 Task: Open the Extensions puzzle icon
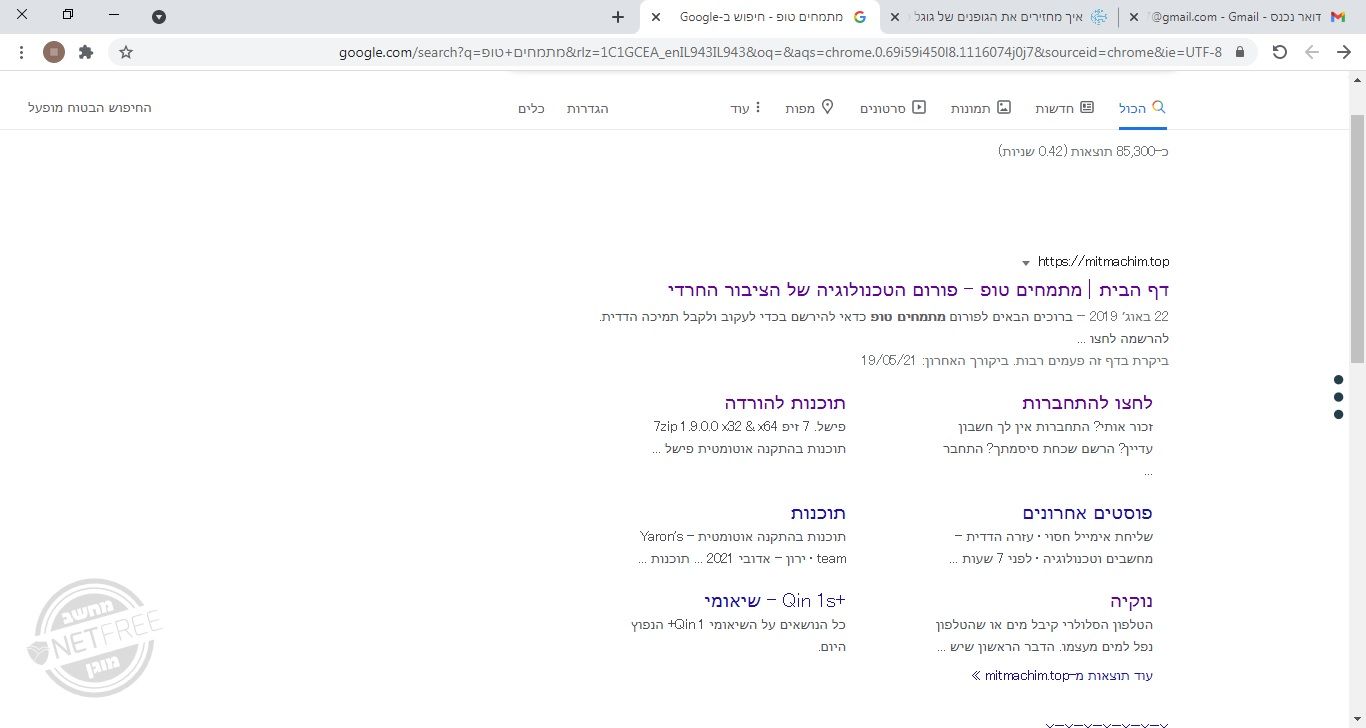pos(86,52)
